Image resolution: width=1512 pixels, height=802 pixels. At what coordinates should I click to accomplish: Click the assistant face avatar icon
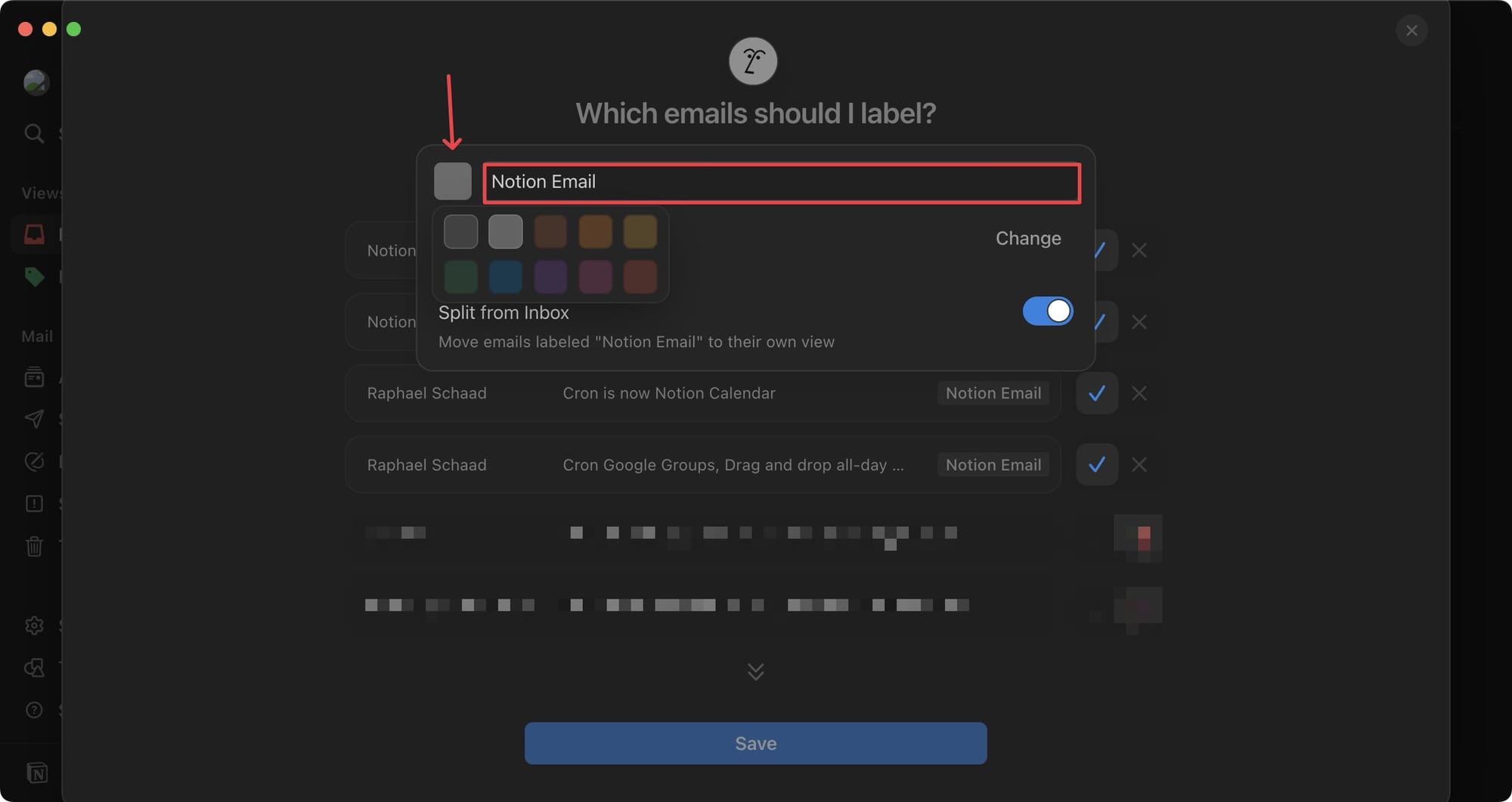tap(753, 61)
